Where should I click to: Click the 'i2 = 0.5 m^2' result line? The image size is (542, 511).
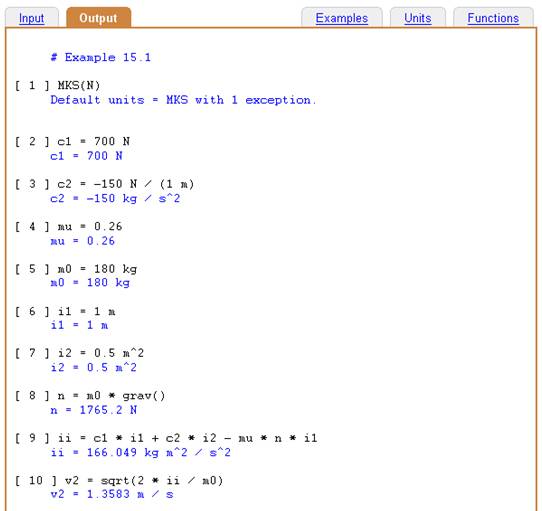93,367
